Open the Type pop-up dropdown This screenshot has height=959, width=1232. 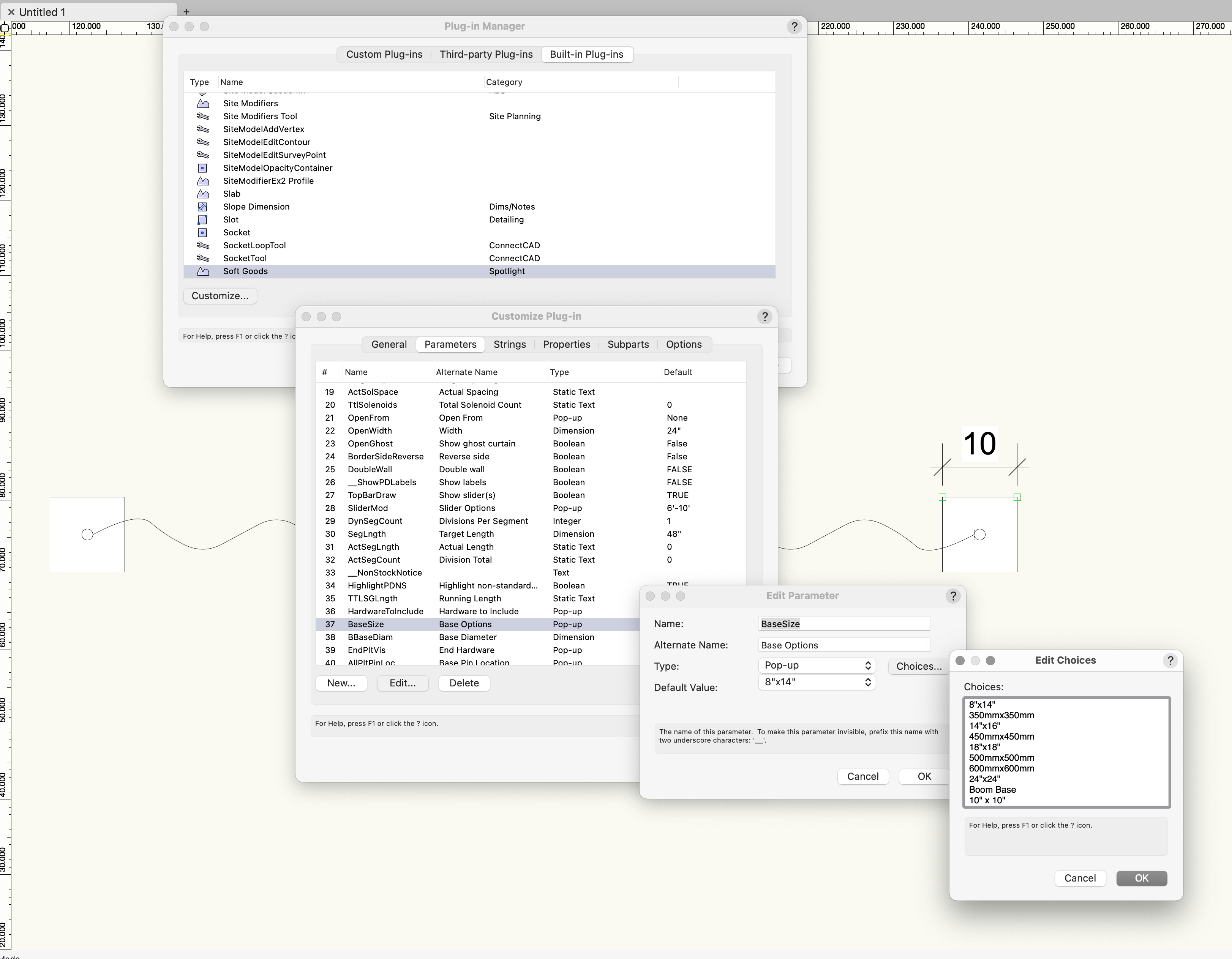coord(816,666)
